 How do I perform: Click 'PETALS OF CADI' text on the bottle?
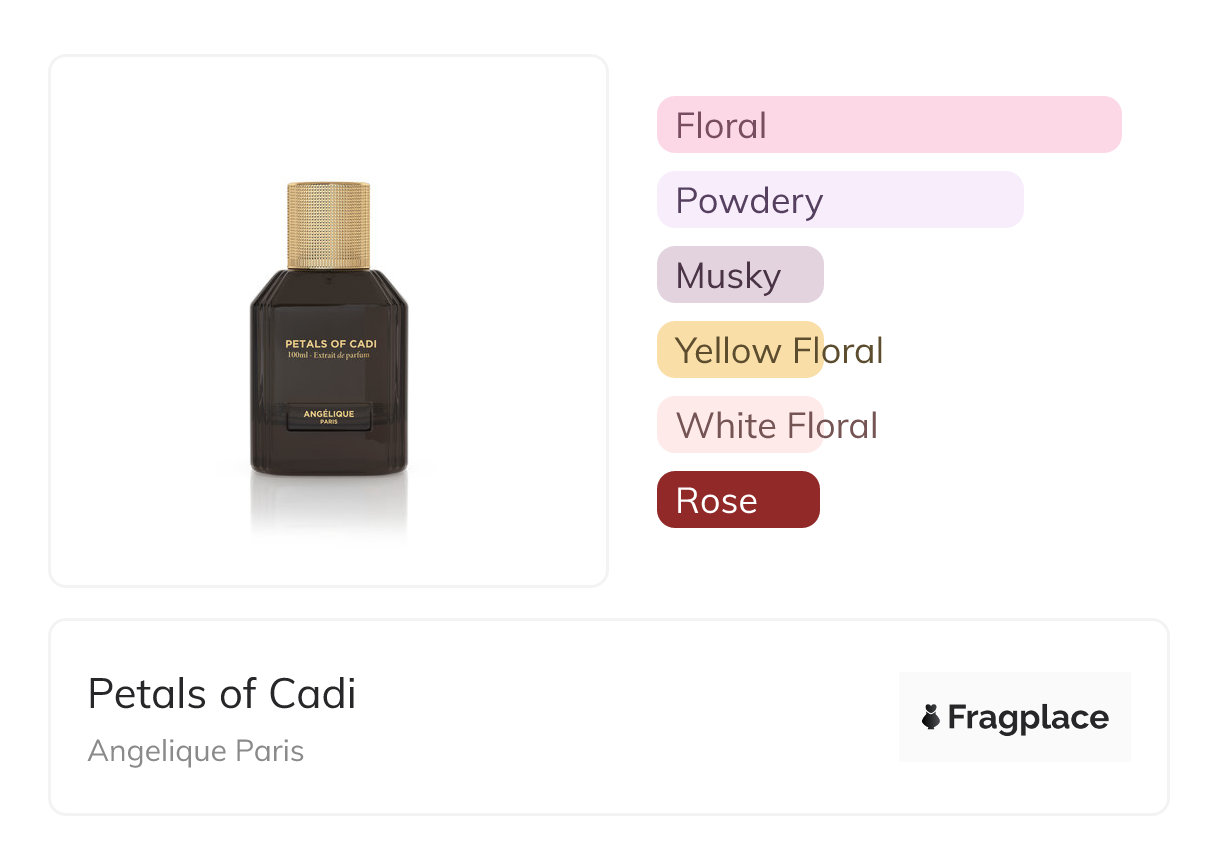[x=330, y=344]
